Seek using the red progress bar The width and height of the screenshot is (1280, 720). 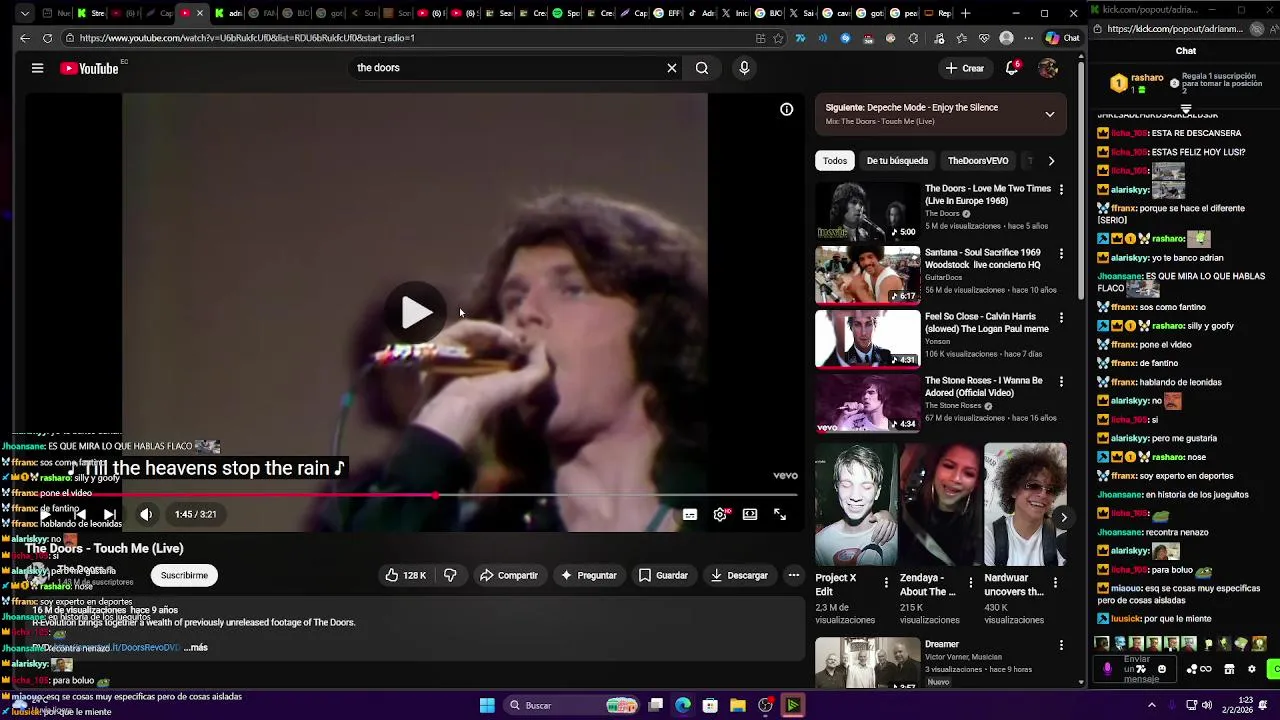pyautogui.click(x=415, y=495)
